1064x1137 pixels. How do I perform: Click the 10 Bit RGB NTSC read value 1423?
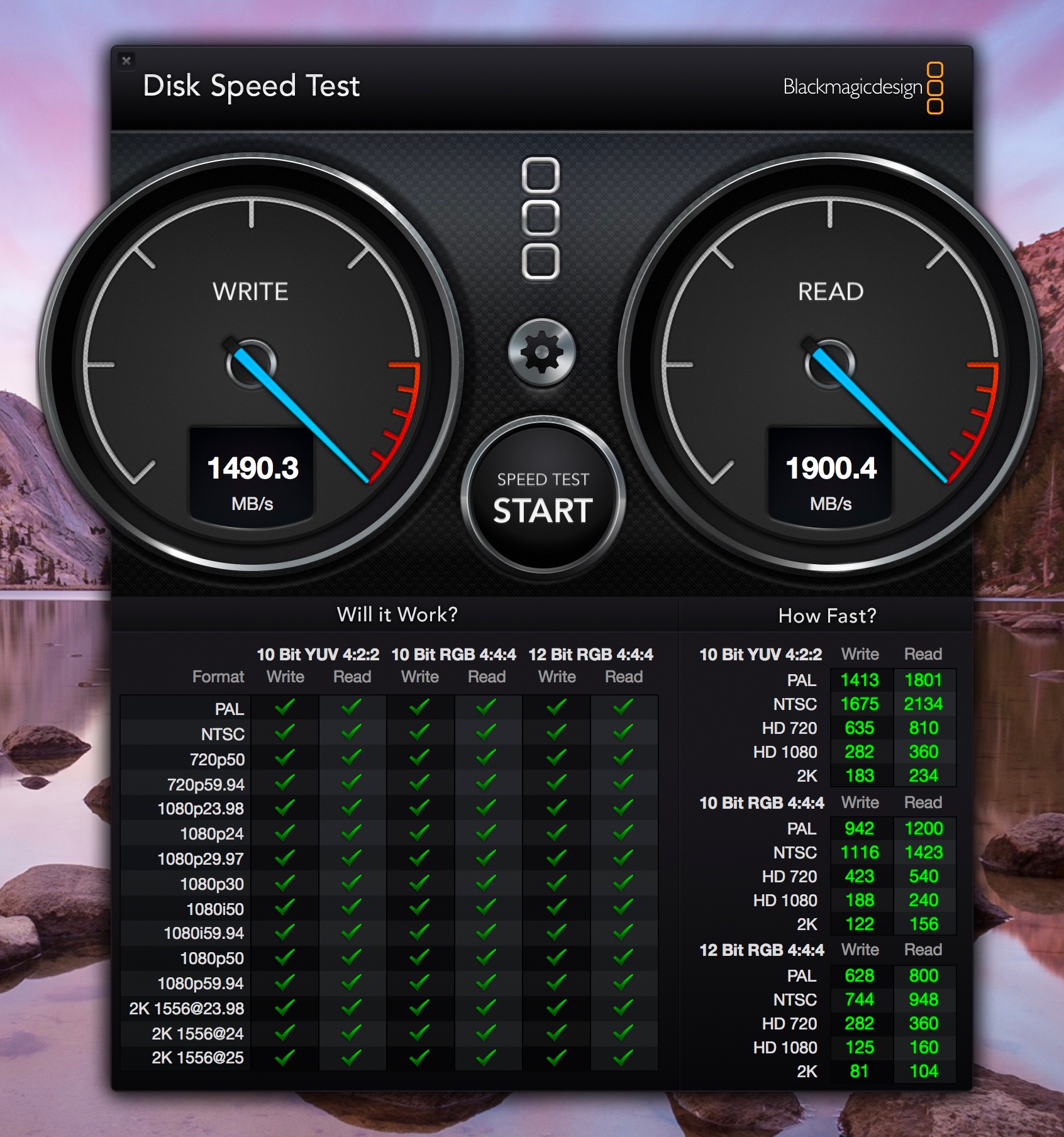[x=923, y=852]
